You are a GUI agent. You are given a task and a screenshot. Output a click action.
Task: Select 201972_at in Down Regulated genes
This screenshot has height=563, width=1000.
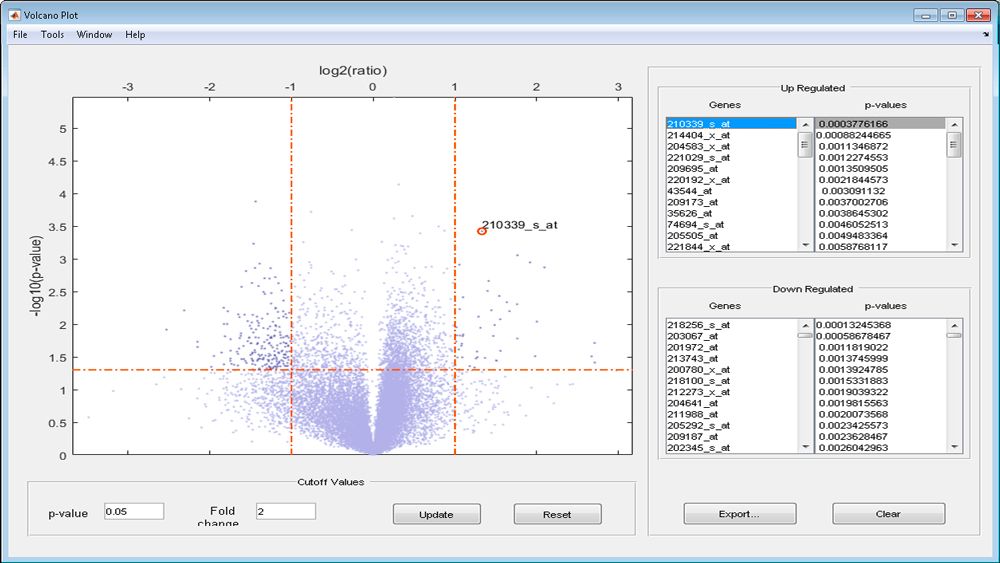(x=731, y=347)
